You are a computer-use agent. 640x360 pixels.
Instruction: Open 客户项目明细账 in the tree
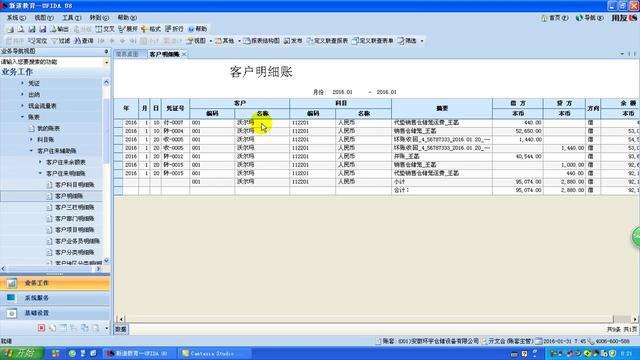74,230
